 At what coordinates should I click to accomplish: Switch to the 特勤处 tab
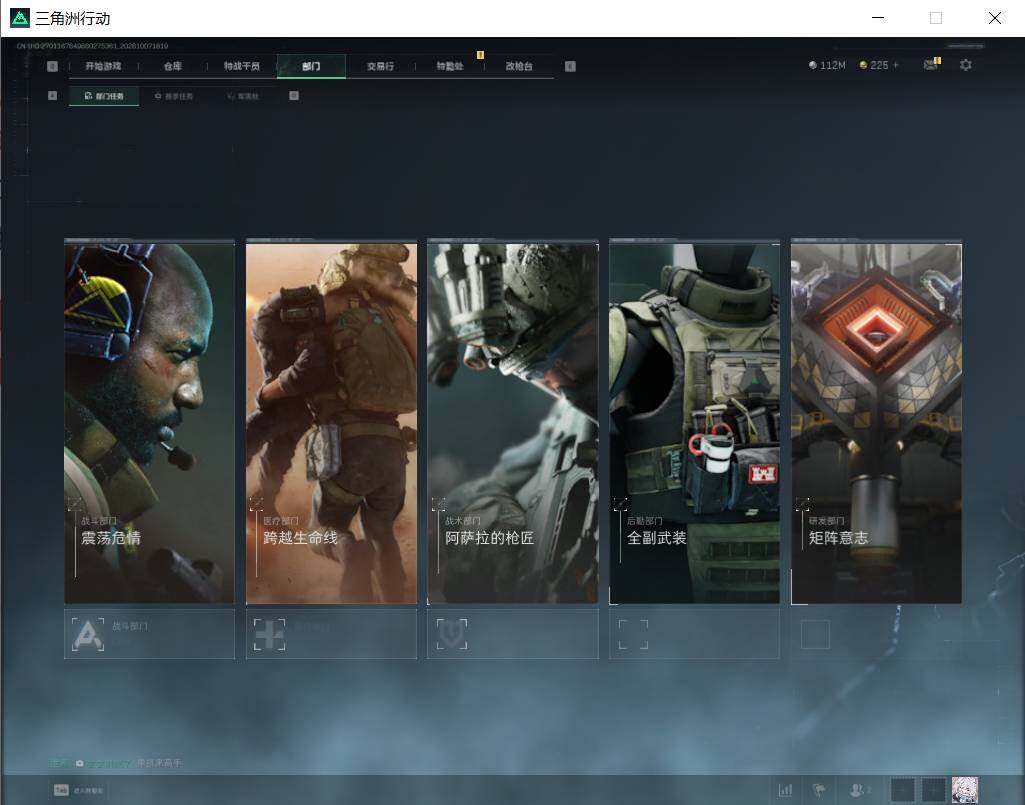pyautogui.click(x=450, y=66)
